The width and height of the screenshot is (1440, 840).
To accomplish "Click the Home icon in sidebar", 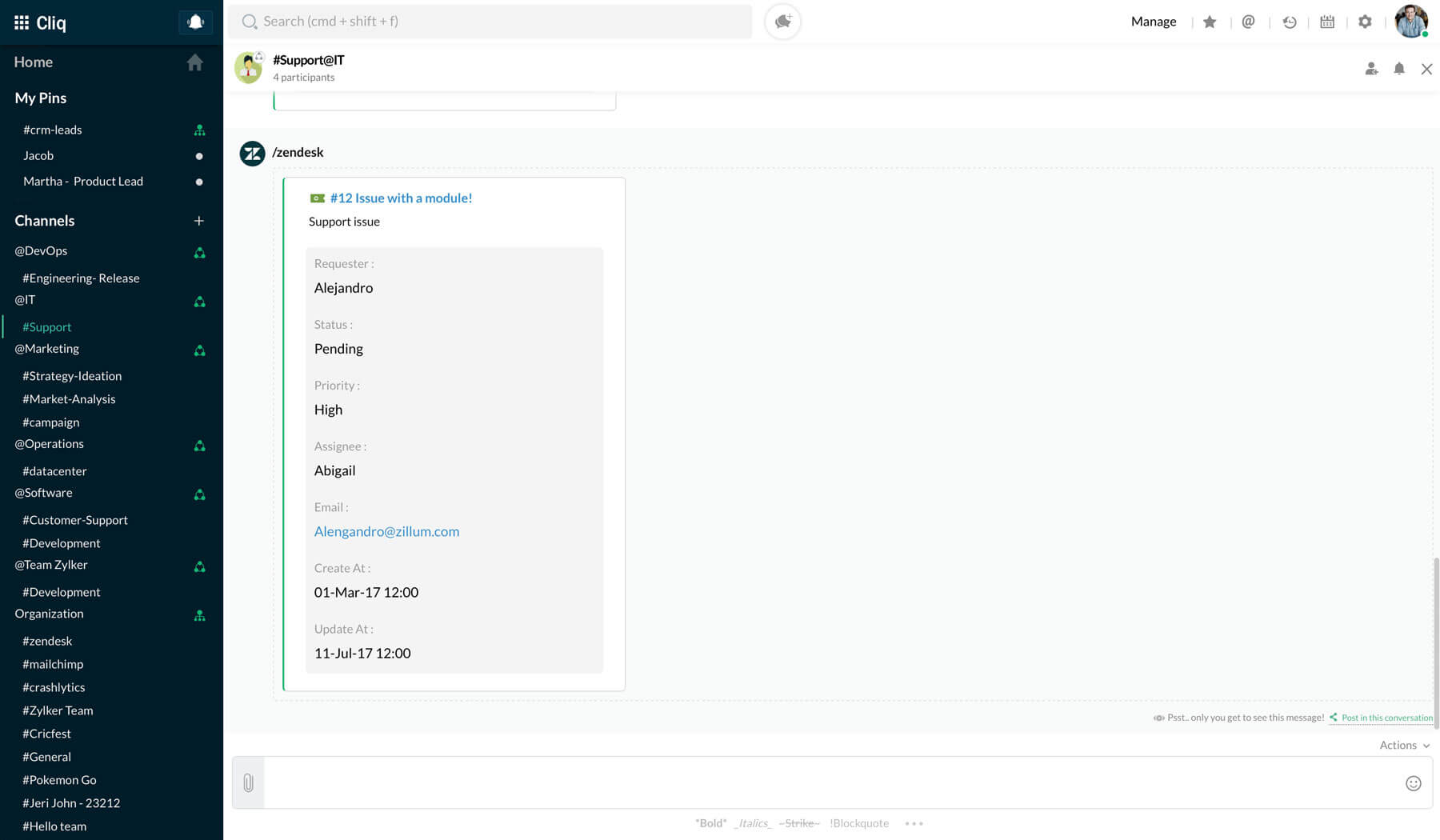I will point(194,62).
